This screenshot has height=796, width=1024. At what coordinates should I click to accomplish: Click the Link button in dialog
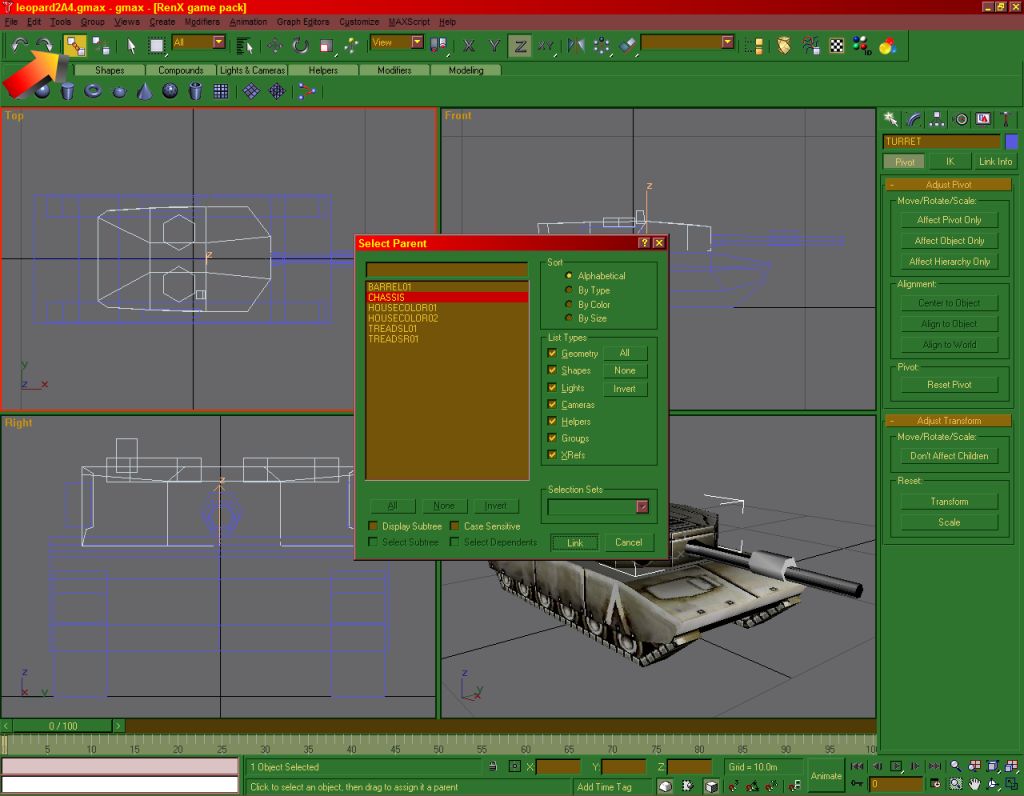pos(575,542)
